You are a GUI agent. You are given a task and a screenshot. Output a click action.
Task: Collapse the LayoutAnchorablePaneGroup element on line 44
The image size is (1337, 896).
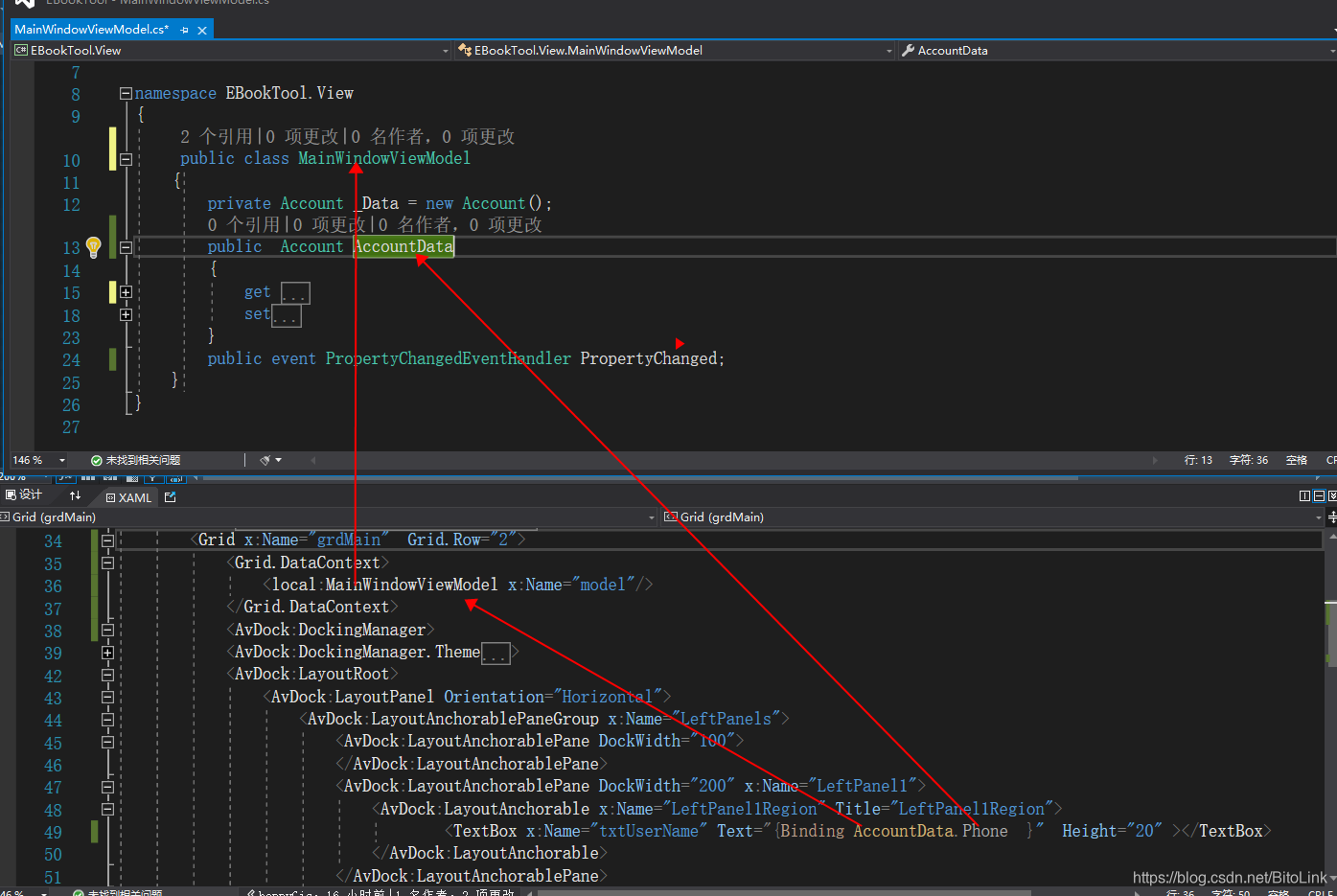pyautogui.click(x=107, y=720)
